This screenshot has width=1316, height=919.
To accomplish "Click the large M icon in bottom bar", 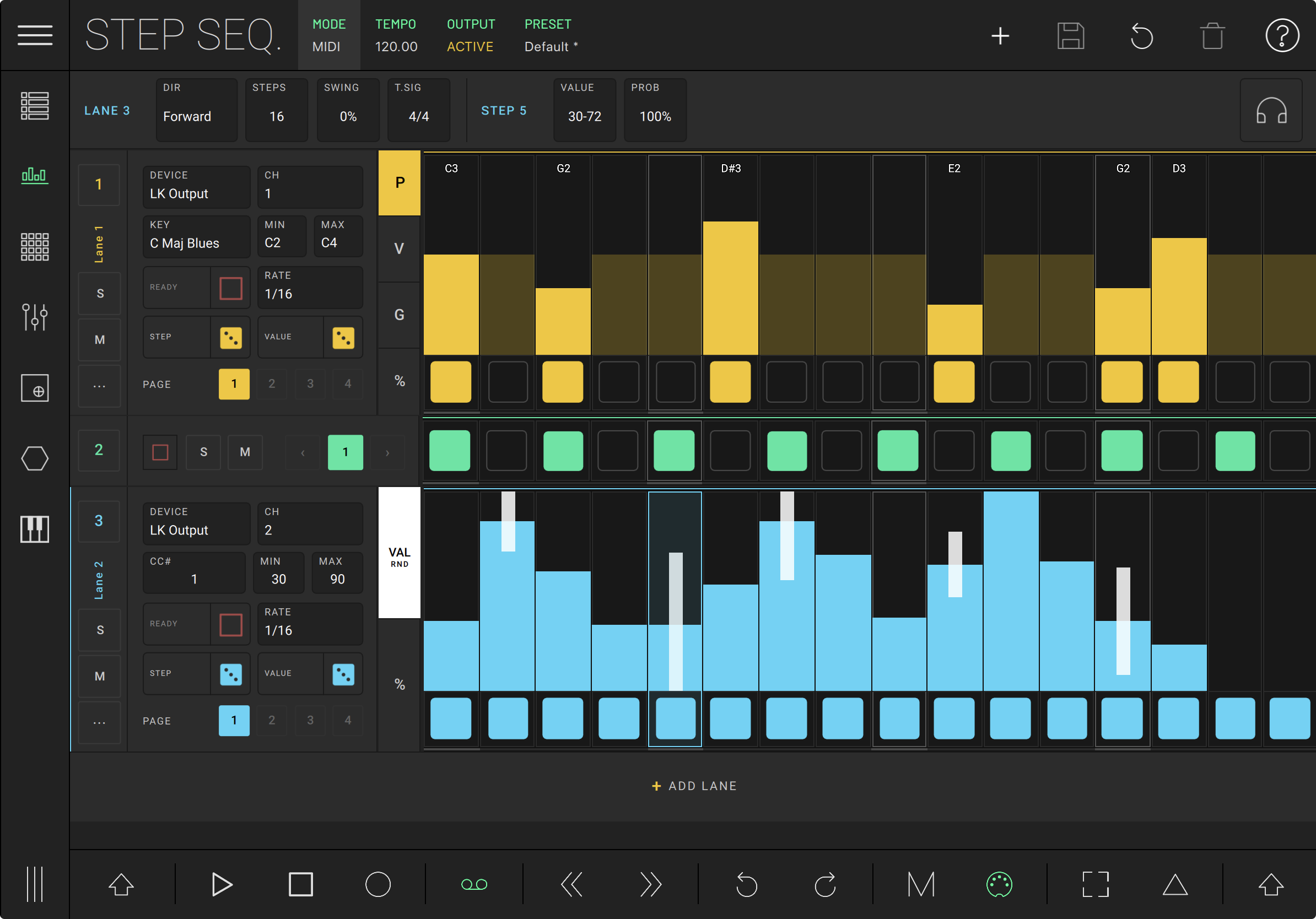I will [x=921, y=884].
